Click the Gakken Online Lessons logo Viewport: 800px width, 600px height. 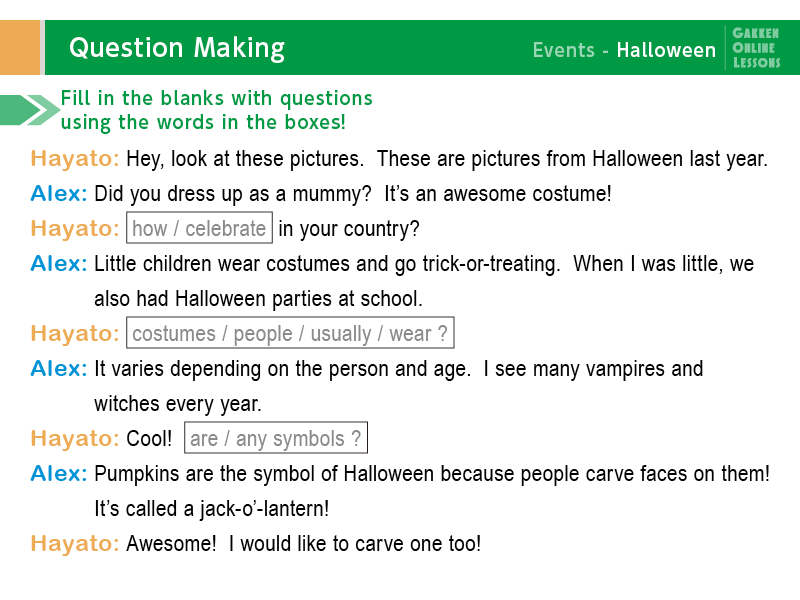click(756, 48)
